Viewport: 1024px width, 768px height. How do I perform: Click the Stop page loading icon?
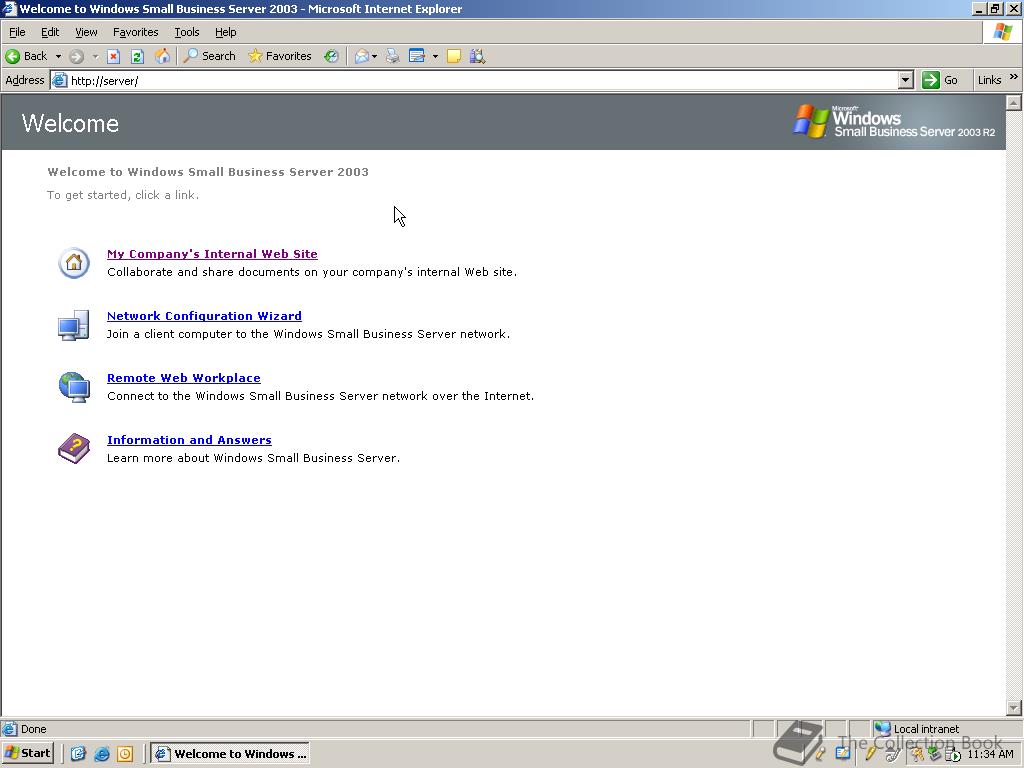[114, 56]
